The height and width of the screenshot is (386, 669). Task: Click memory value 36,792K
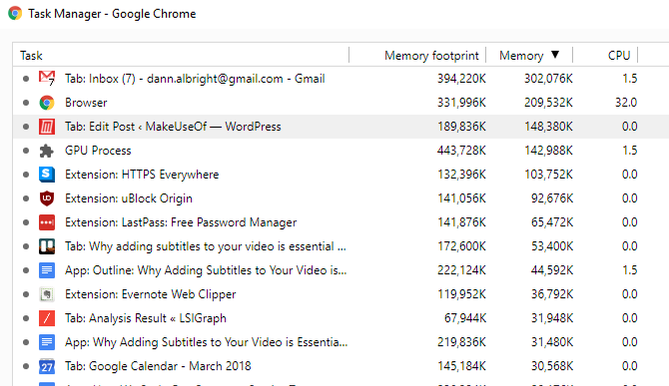click(552, 294)
